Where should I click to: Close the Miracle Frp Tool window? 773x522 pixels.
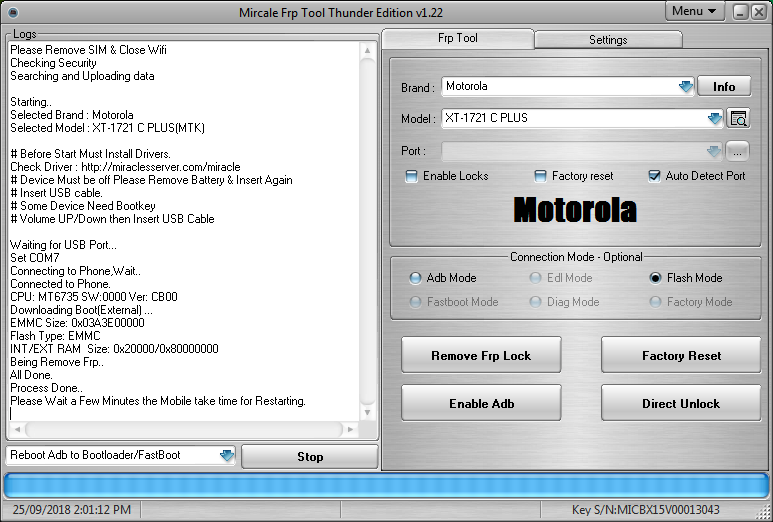pyautogui.click(x=759, y=12)
